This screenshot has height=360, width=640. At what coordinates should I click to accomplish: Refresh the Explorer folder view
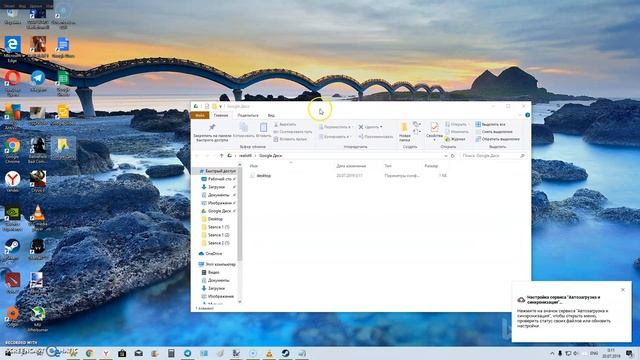(453, 156)
